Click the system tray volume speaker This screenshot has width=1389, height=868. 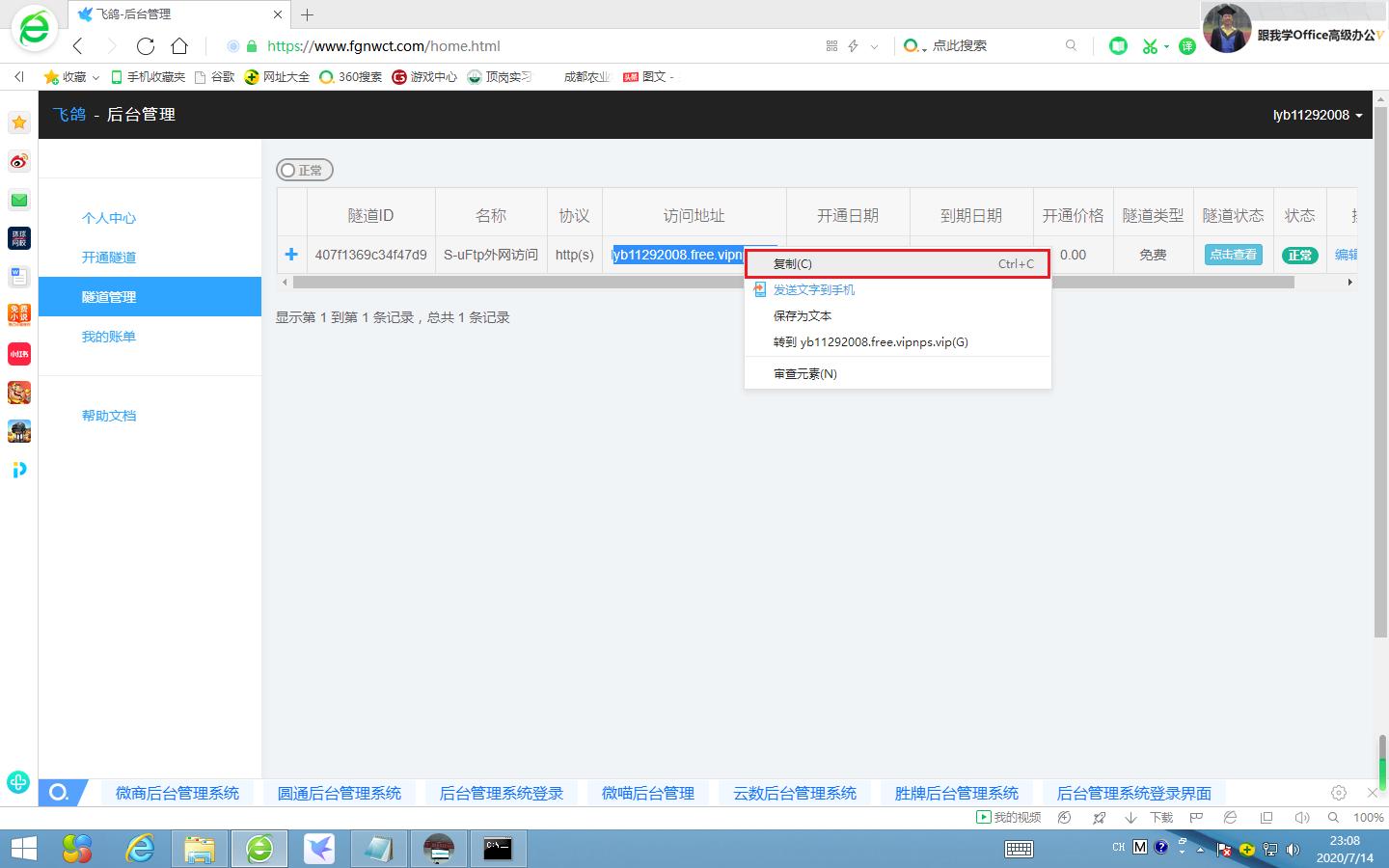point(1294,850)
